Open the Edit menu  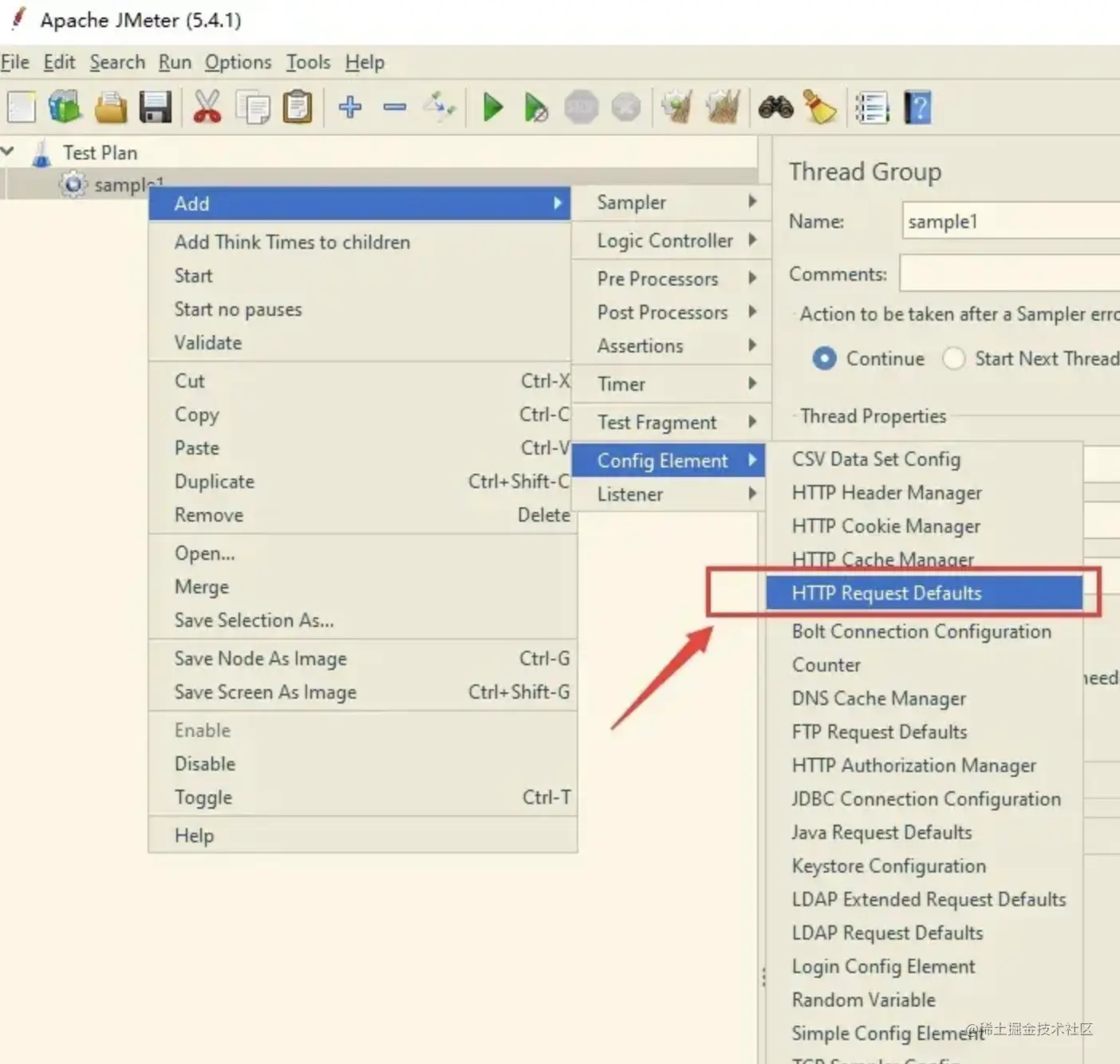(59, 62)
